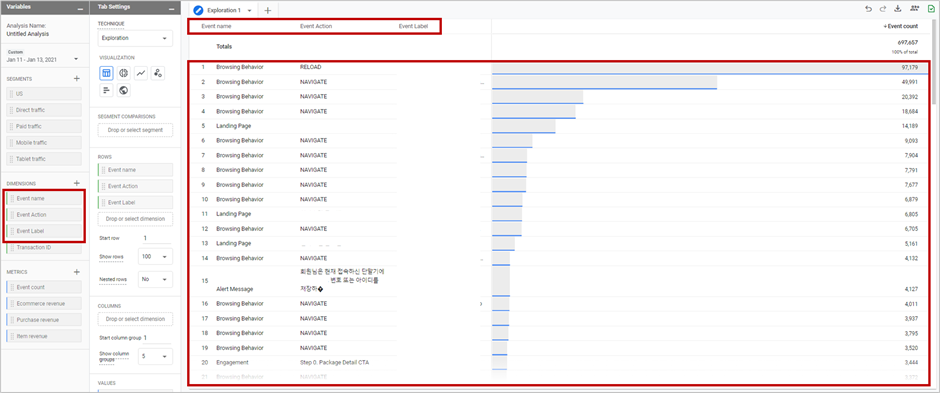The height and width of the screenshot is (393, 940).
Task: Click the Start row input field
Action: click(155, 238)
